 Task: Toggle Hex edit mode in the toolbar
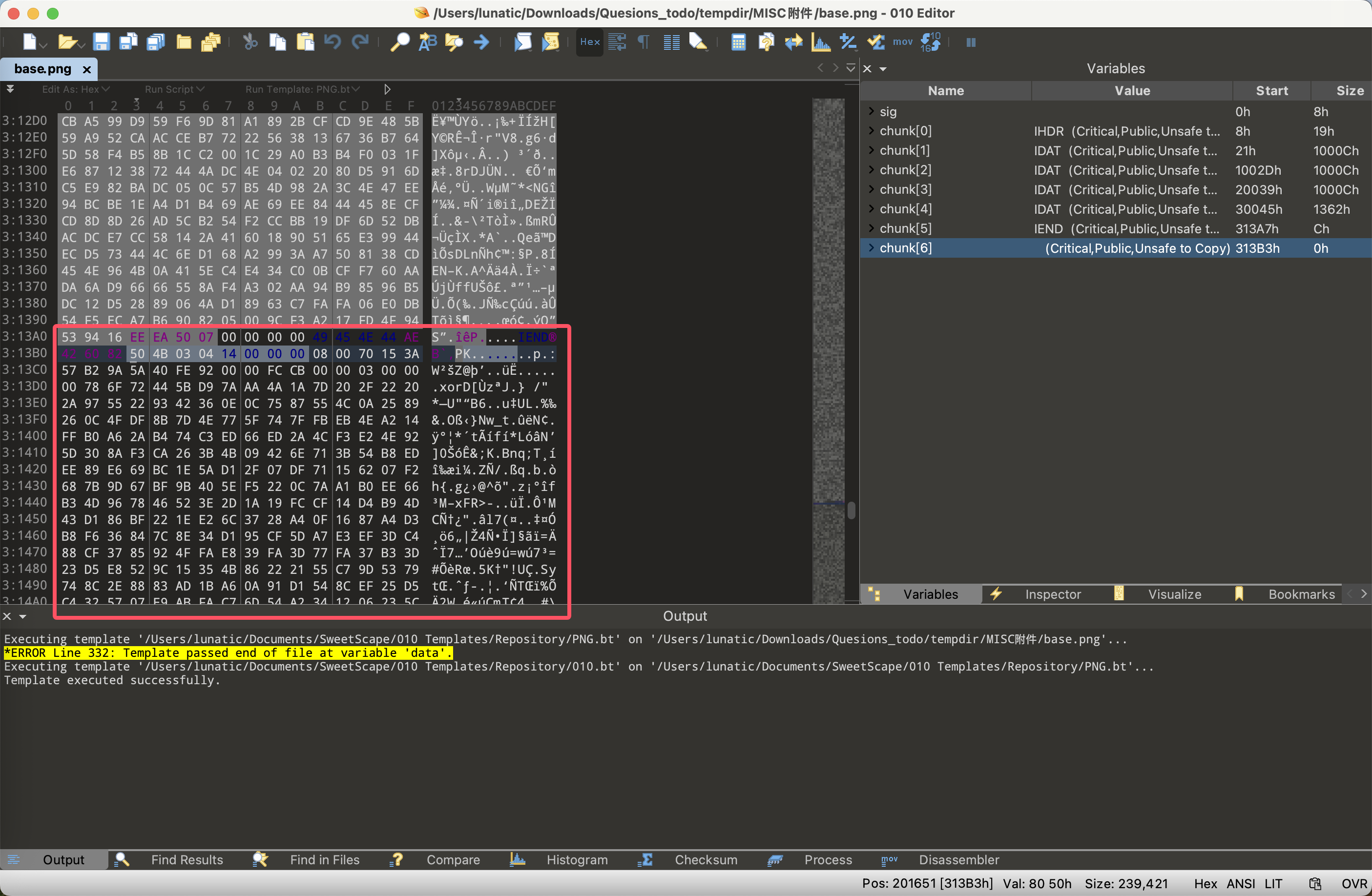click(590, 42)
